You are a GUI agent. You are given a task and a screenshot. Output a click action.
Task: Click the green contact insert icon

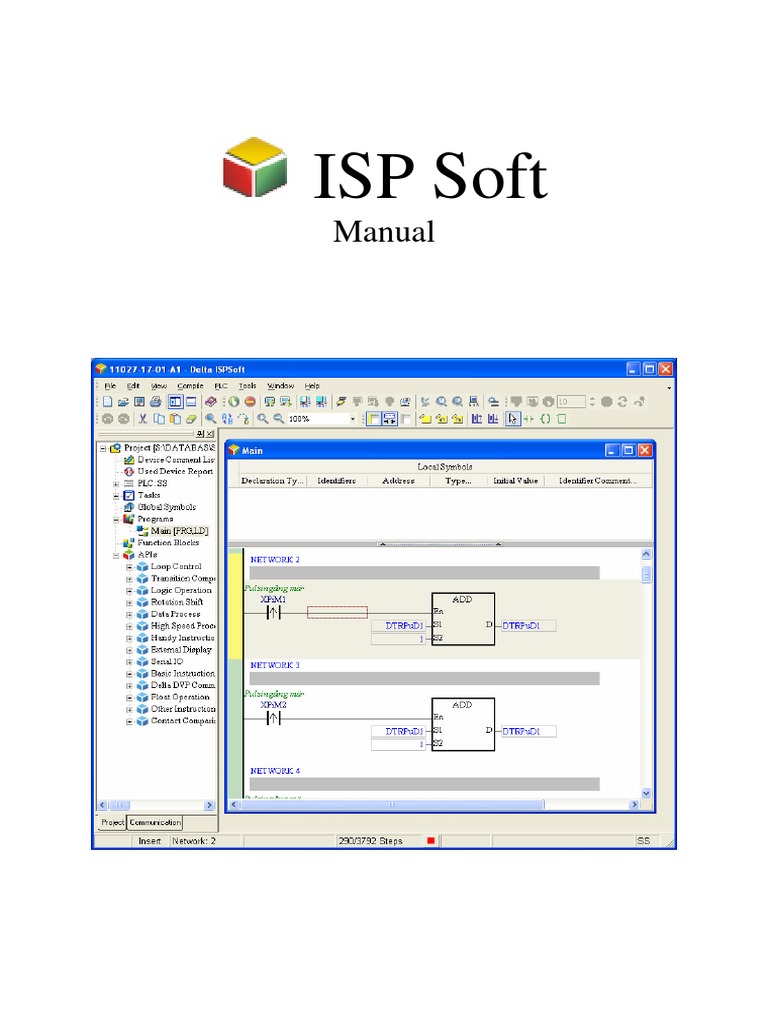point(530,419)
